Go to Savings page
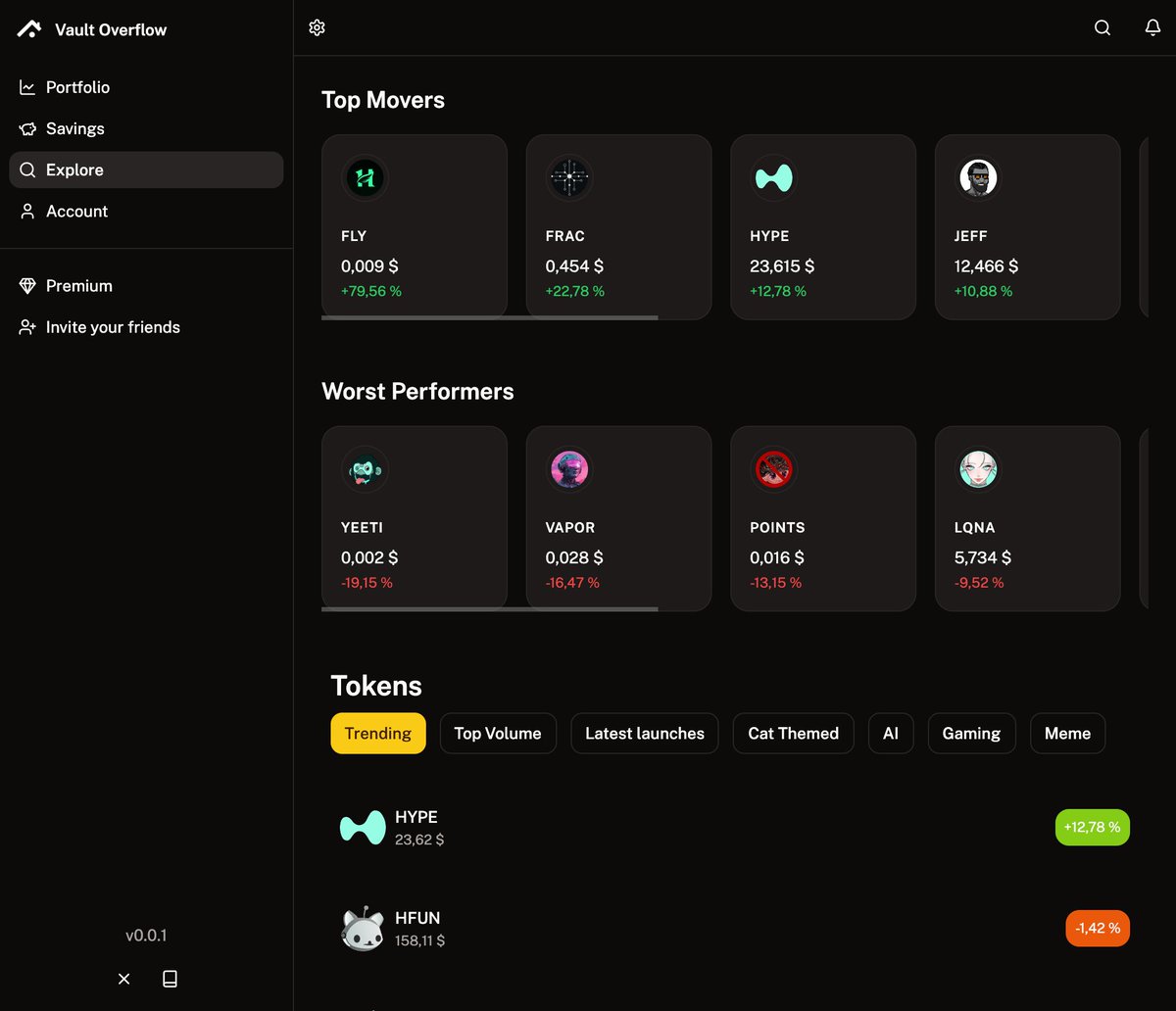Image resolution: width=1176 pixels, height=1011 pixels. pyautogui.click(x=146, y=128)
